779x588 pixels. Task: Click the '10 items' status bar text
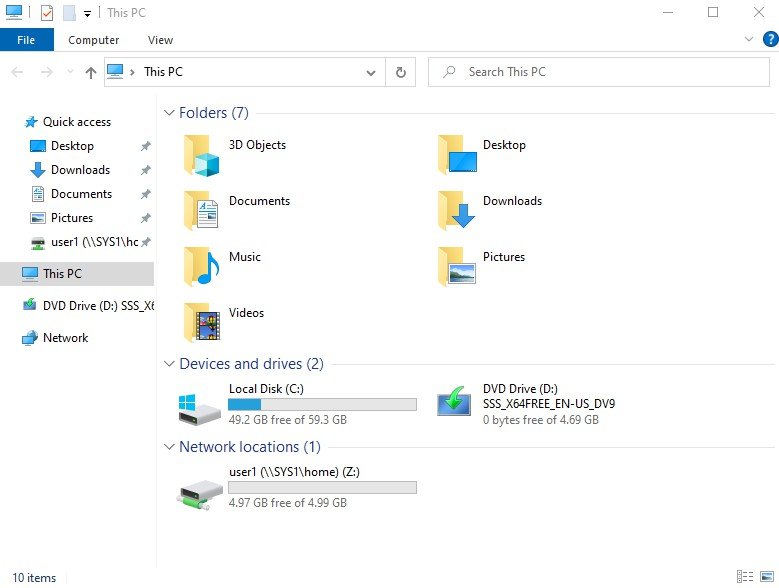point(34,578)
